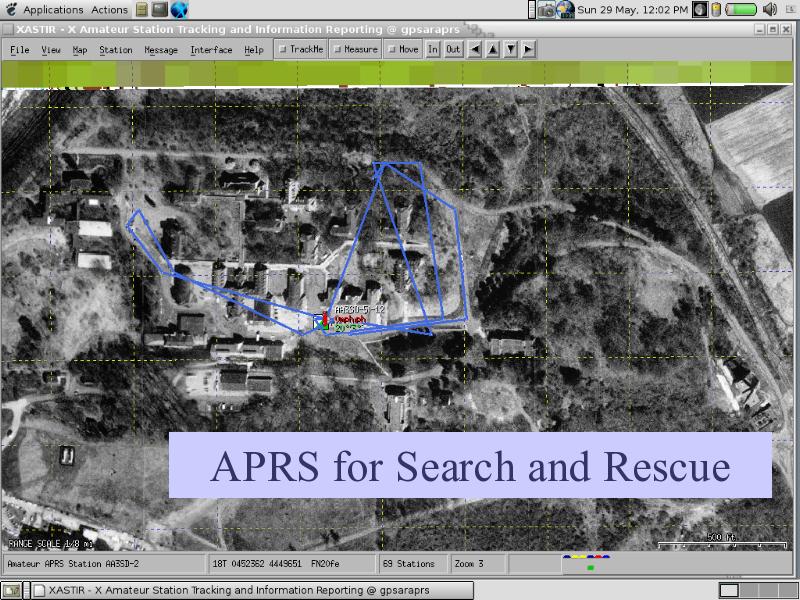Click the 'RANGE SCALE 1/8 mi' map text
800x600 pixels.
pyautogui.click(x=51, y=544)
